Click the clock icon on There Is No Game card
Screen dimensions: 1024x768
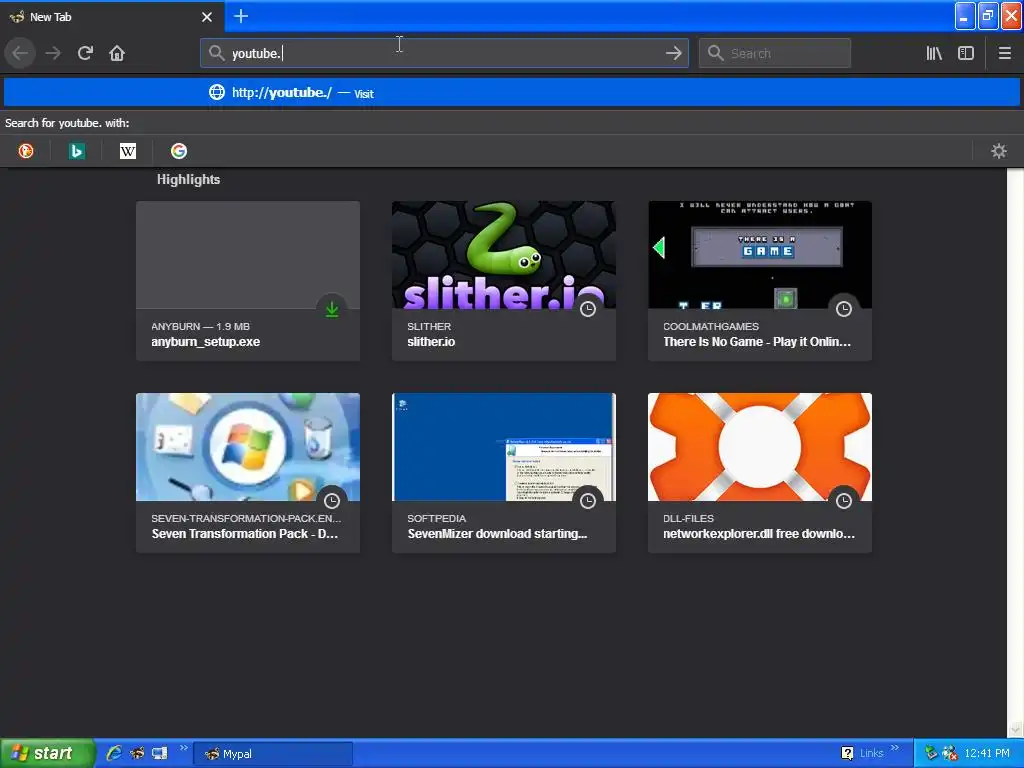(844, 309)
